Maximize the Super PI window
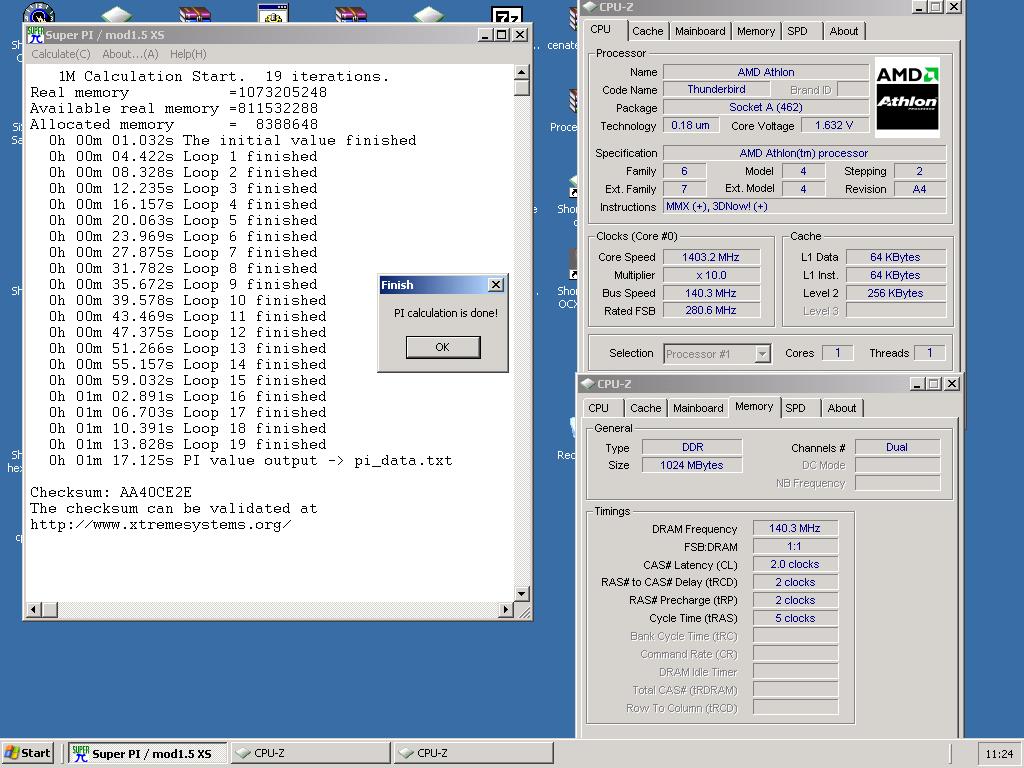 point(502,35)
